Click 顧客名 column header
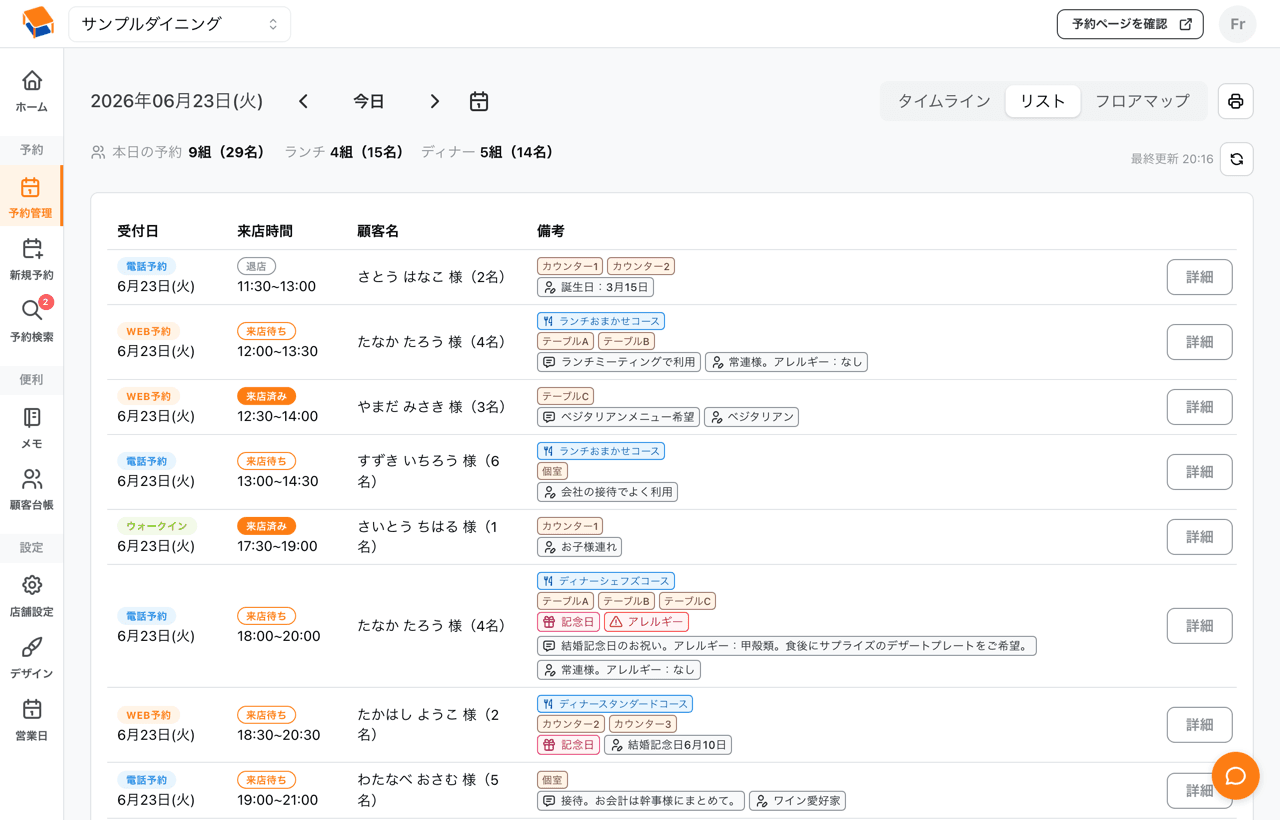The width and height of the screenshot is (1280, 820). [x=378, y=231]
